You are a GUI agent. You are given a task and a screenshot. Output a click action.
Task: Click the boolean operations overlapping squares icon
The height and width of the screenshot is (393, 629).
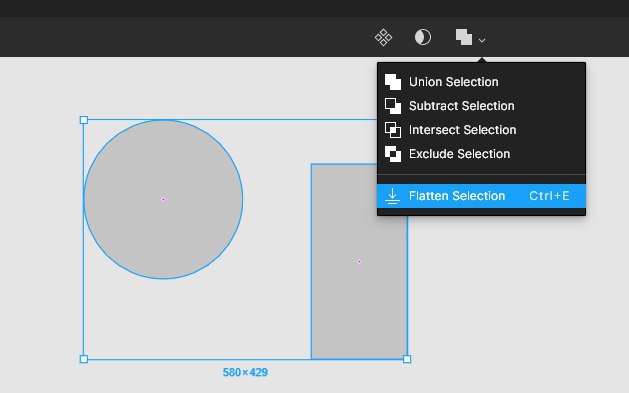pos(464,37)
